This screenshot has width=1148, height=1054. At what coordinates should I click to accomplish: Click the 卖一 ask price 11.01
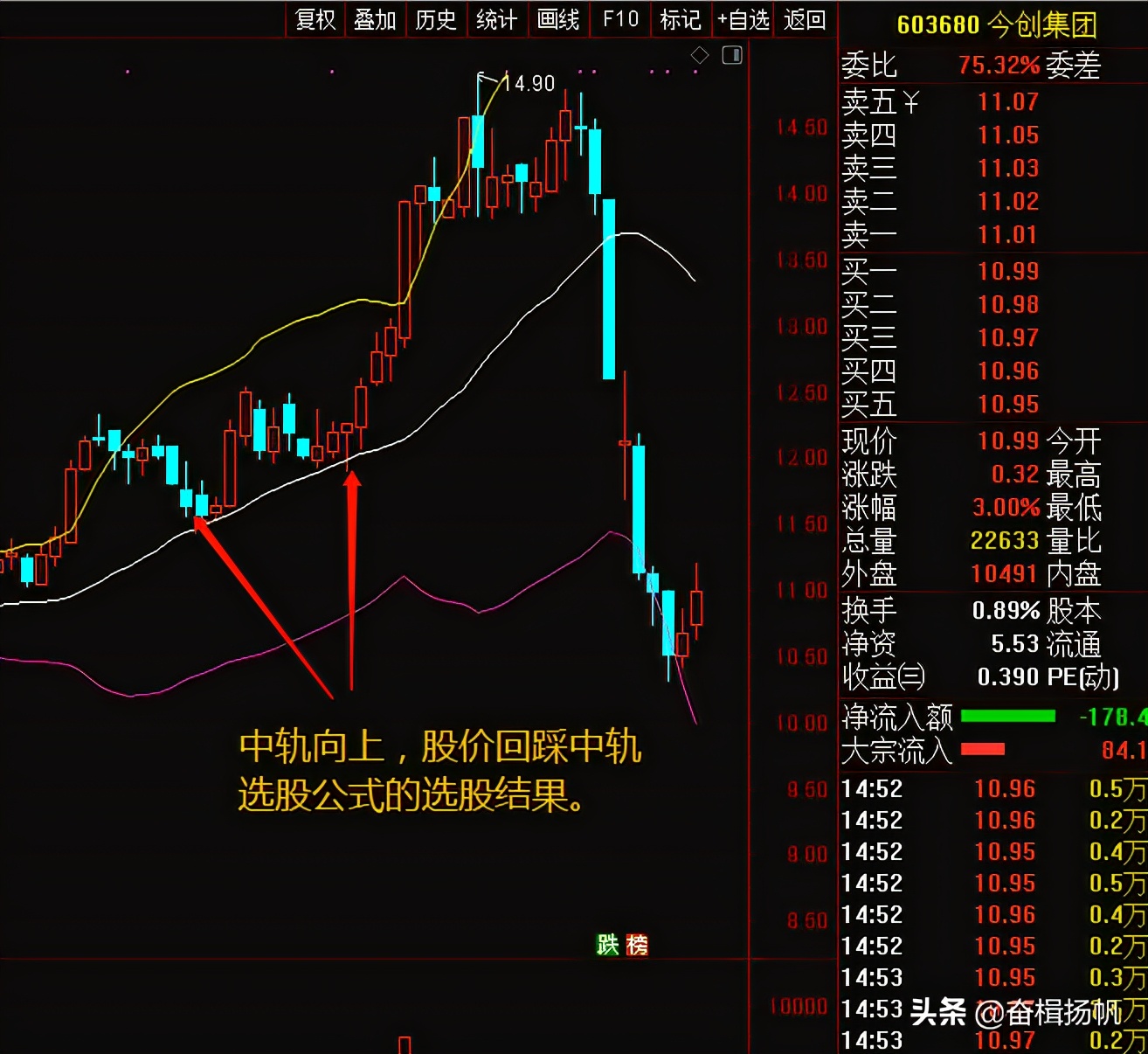(1009, 235)
